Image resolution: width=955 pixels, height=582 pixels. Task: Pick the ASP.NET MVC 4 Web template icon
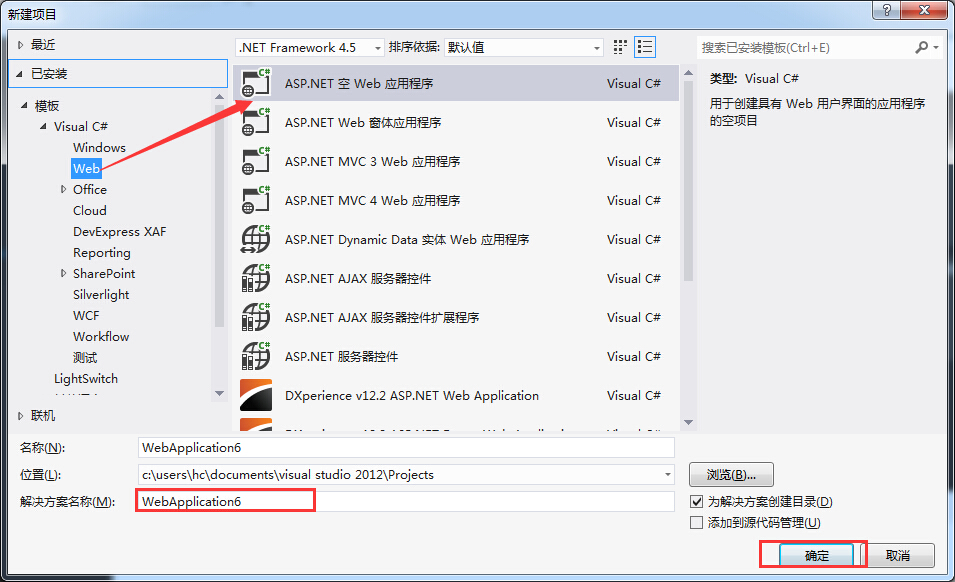point(256,200)
